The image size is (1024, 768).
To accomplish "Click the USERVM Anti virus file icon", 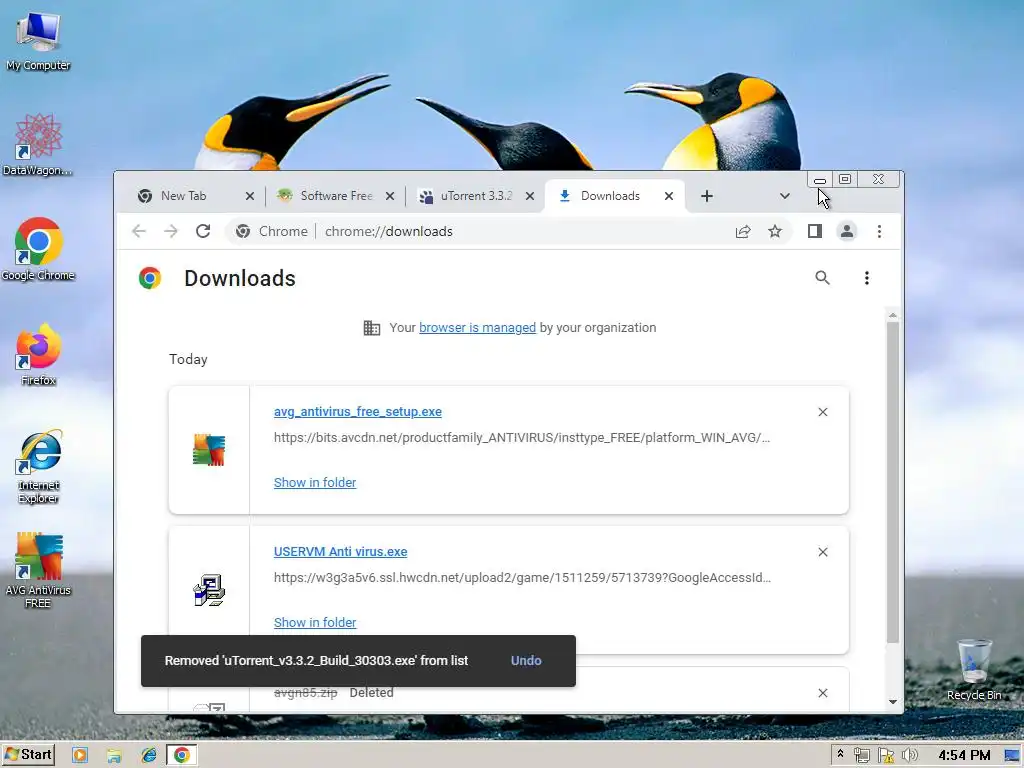I will coord(209,590).
